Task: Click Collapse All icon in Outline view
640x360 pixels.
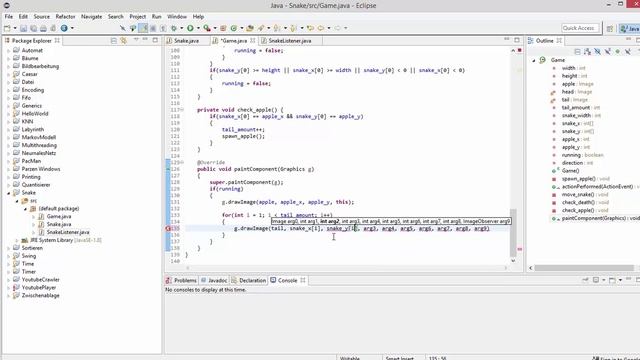Action: (577, 51)
